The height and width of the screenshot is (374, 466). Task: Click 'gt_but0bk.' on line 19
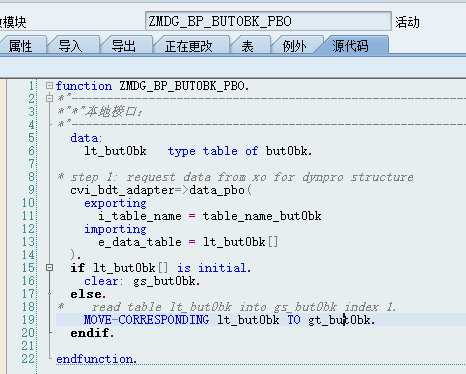pyautogui.click(x=342, y=320)
